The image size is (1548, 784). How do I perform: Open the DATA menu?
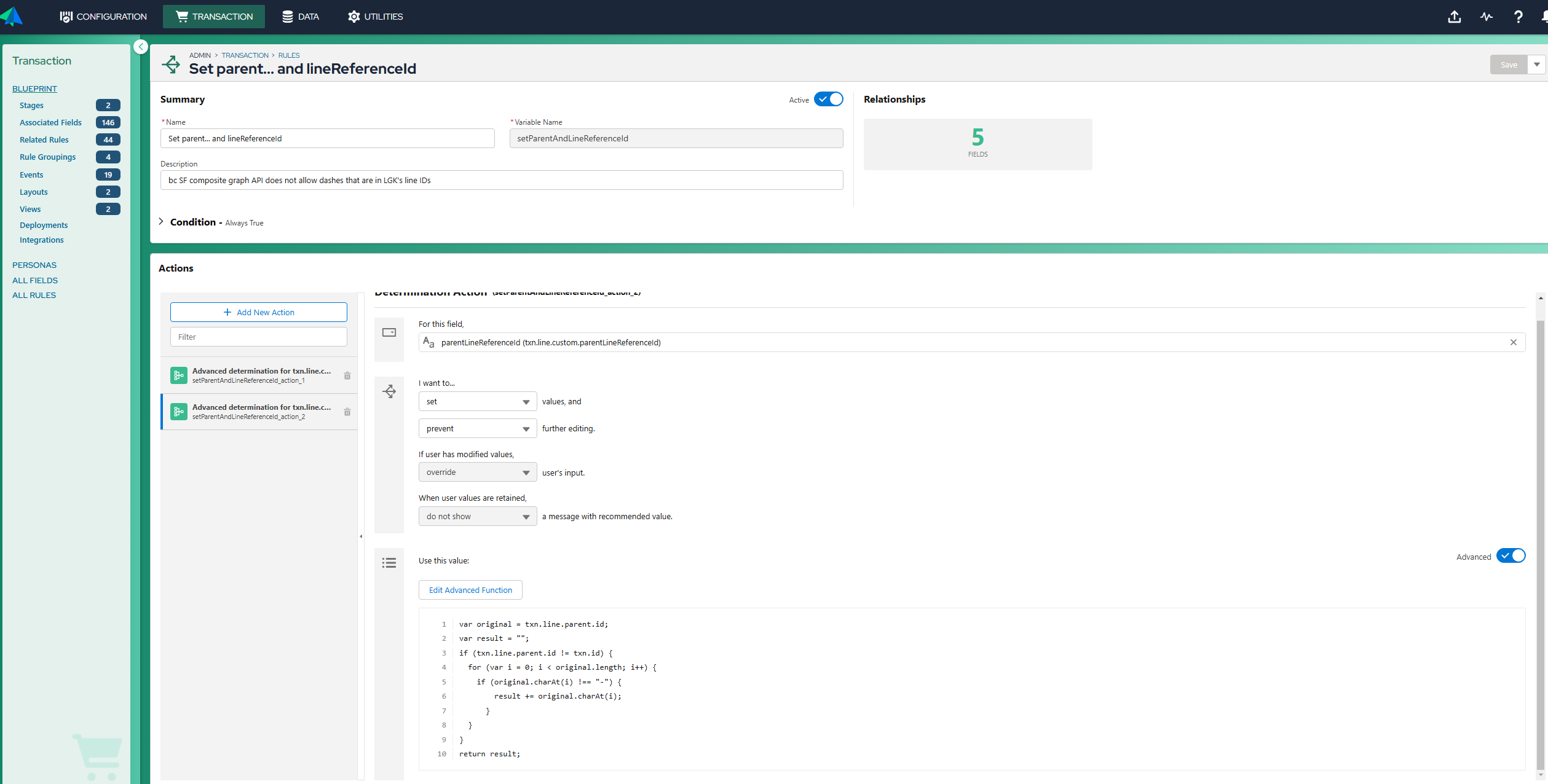(x=301, y=17)
